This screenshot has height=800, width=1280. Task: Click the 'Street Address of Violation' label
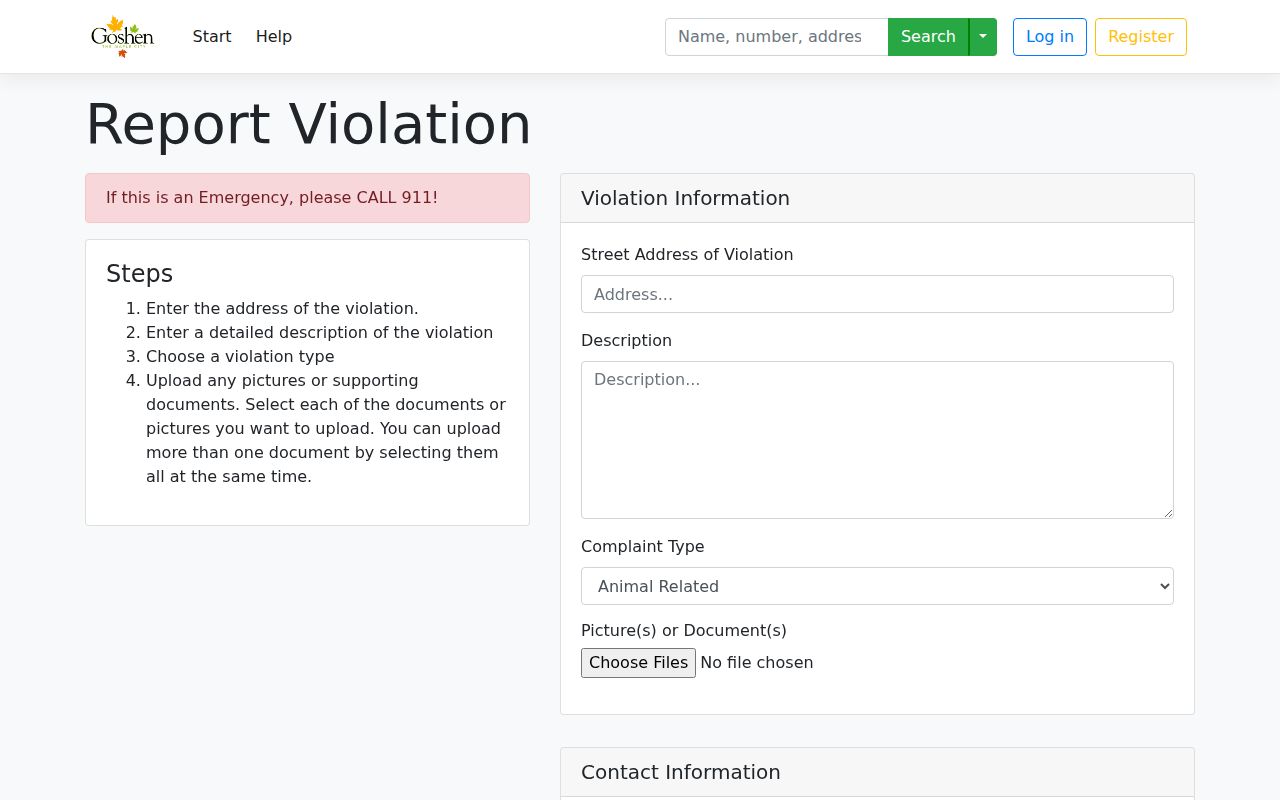click(687, 255)
